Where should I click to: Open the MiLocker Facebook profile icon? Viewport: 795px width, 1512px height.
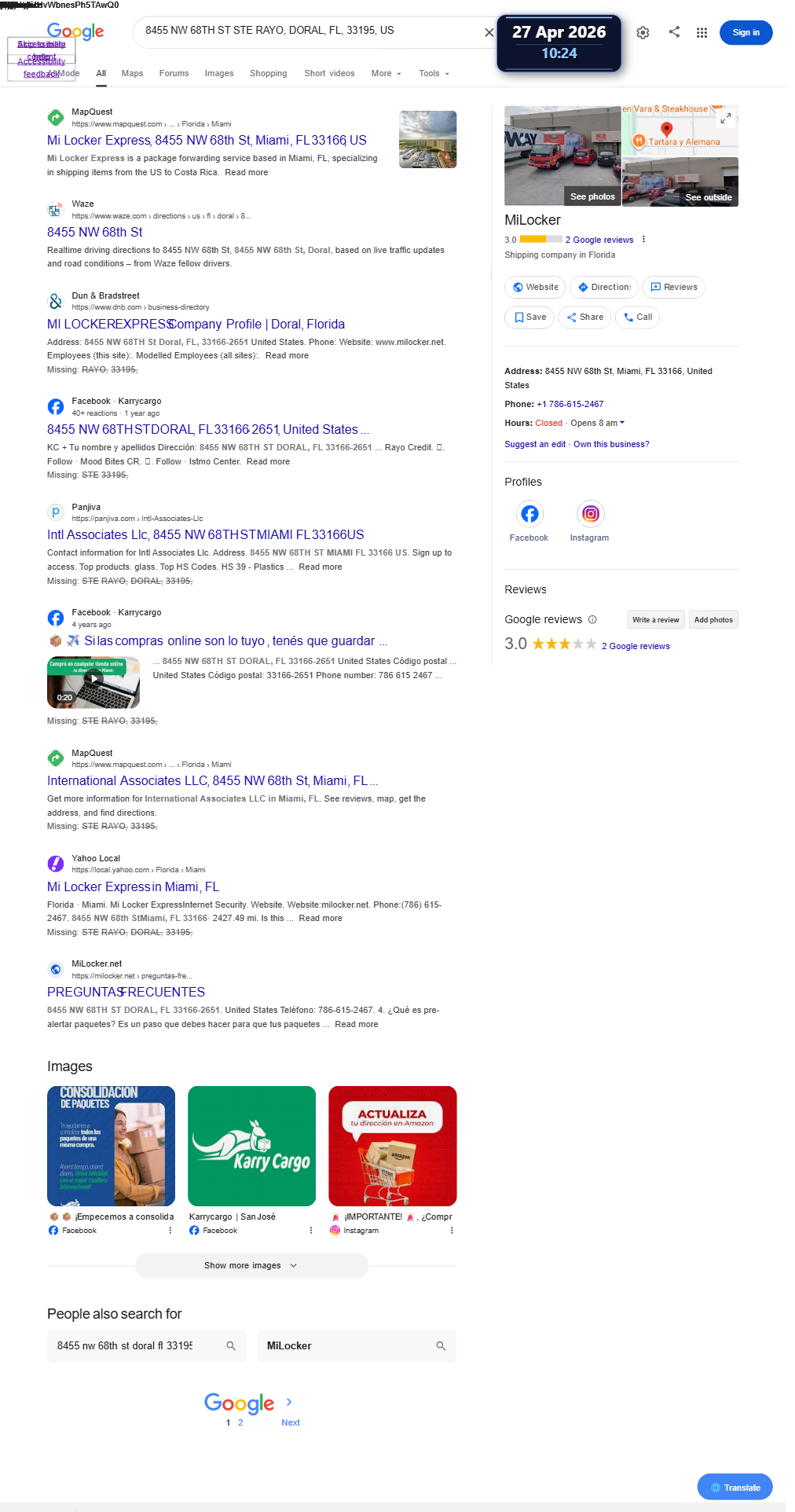529,514
